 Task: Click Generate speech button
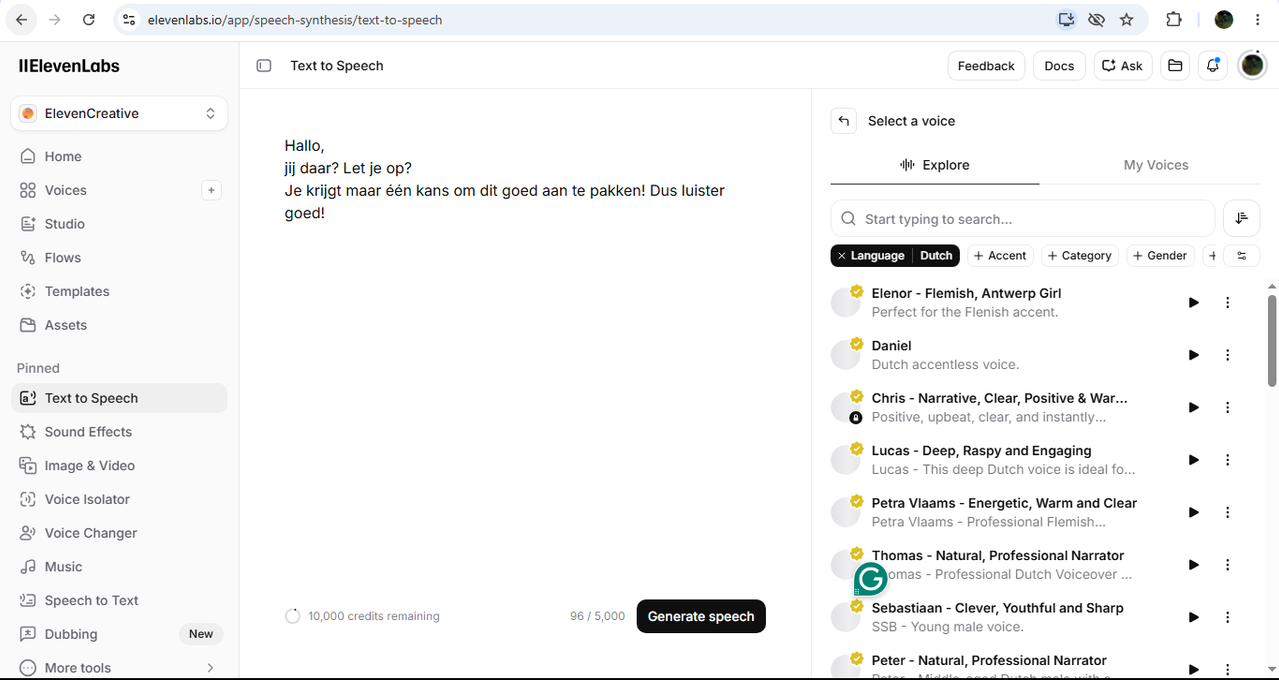701,616
